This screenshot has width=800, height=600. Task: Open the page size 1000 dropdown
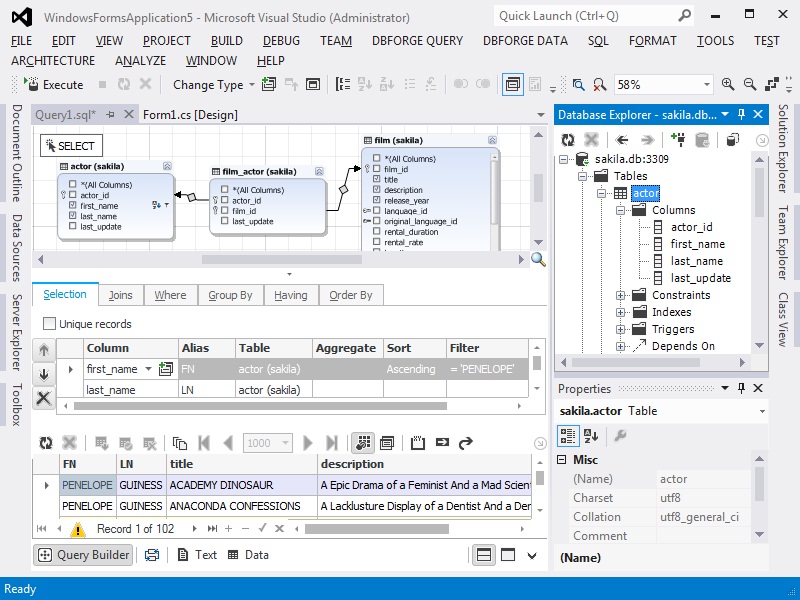[x=285, y=443]
